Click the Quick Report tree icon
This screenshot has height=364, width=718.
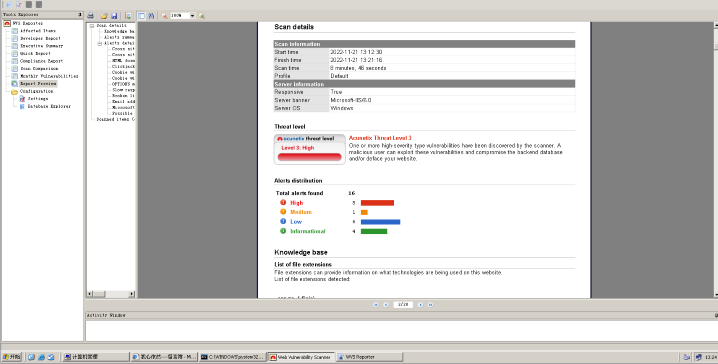(x=15, y=54)
